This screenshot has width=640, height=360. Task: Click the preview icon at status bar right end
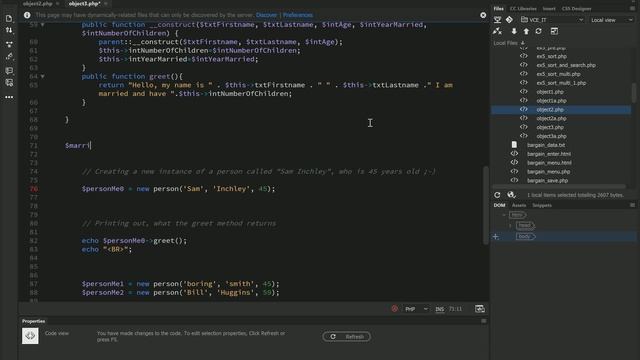point(480,309)
